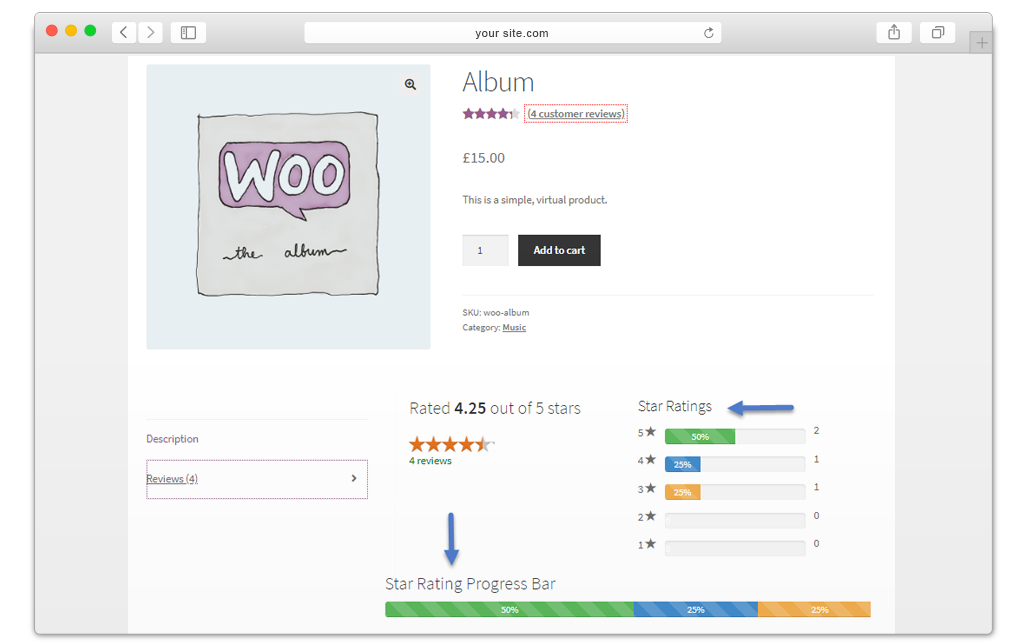The width and height of the screenshot is (1024, 643).
Task: Click the 5 star row label
Action: pos(647,432)
